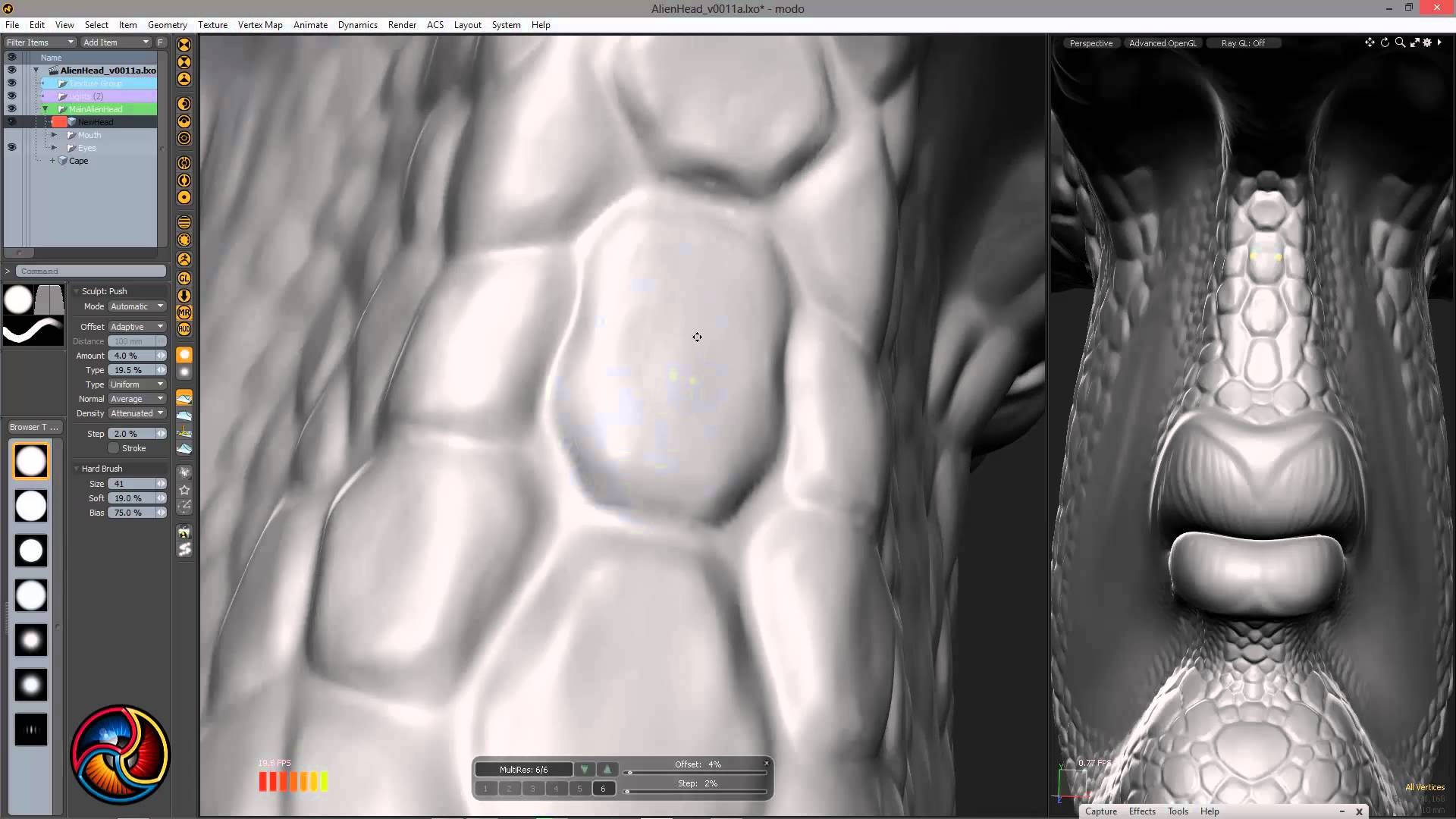Toggle visibility eye for Eyes item

tap(11, 148)
